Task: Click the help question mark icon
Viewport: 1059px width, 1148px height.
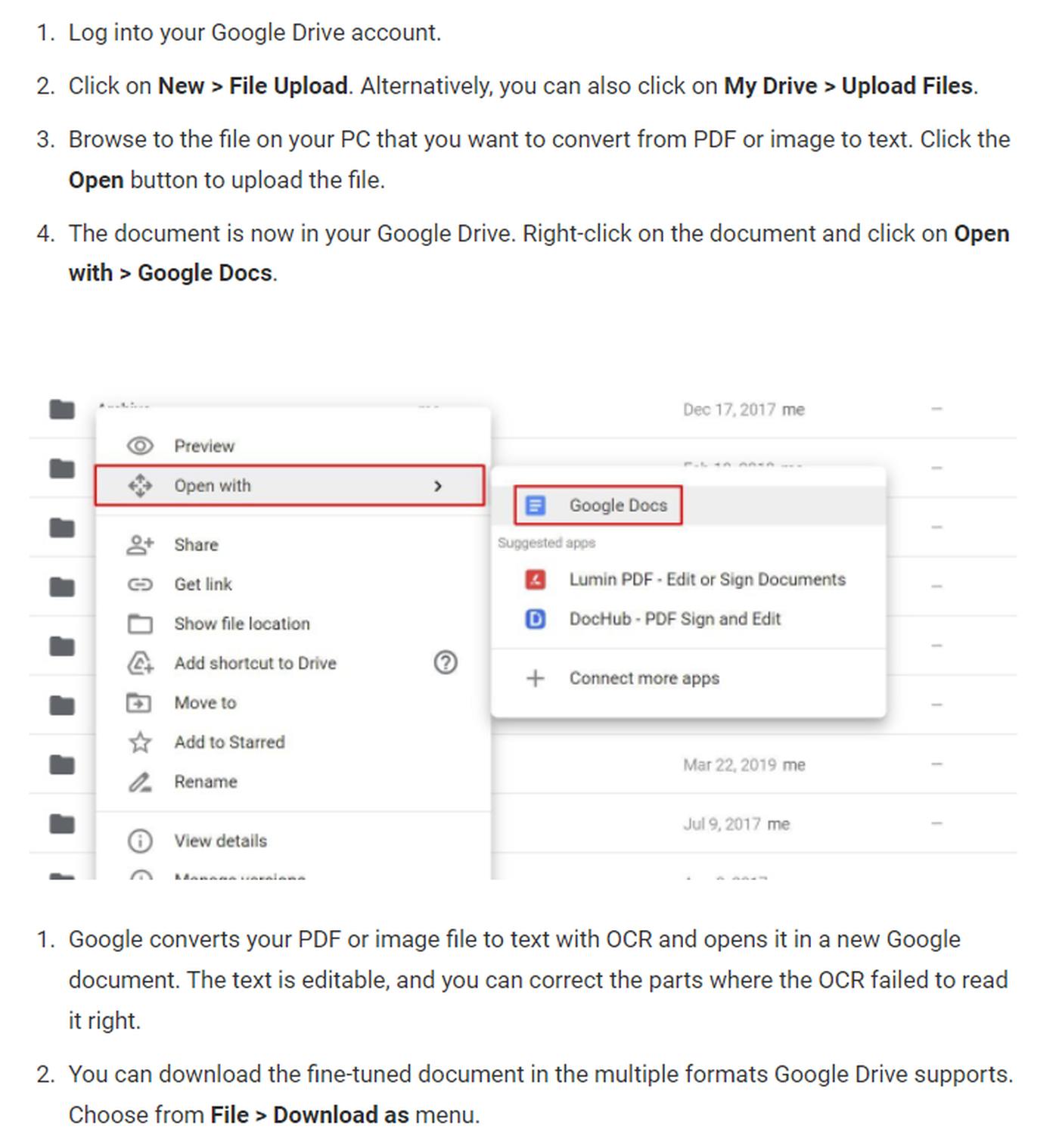Action: click(x=446, y=663)
